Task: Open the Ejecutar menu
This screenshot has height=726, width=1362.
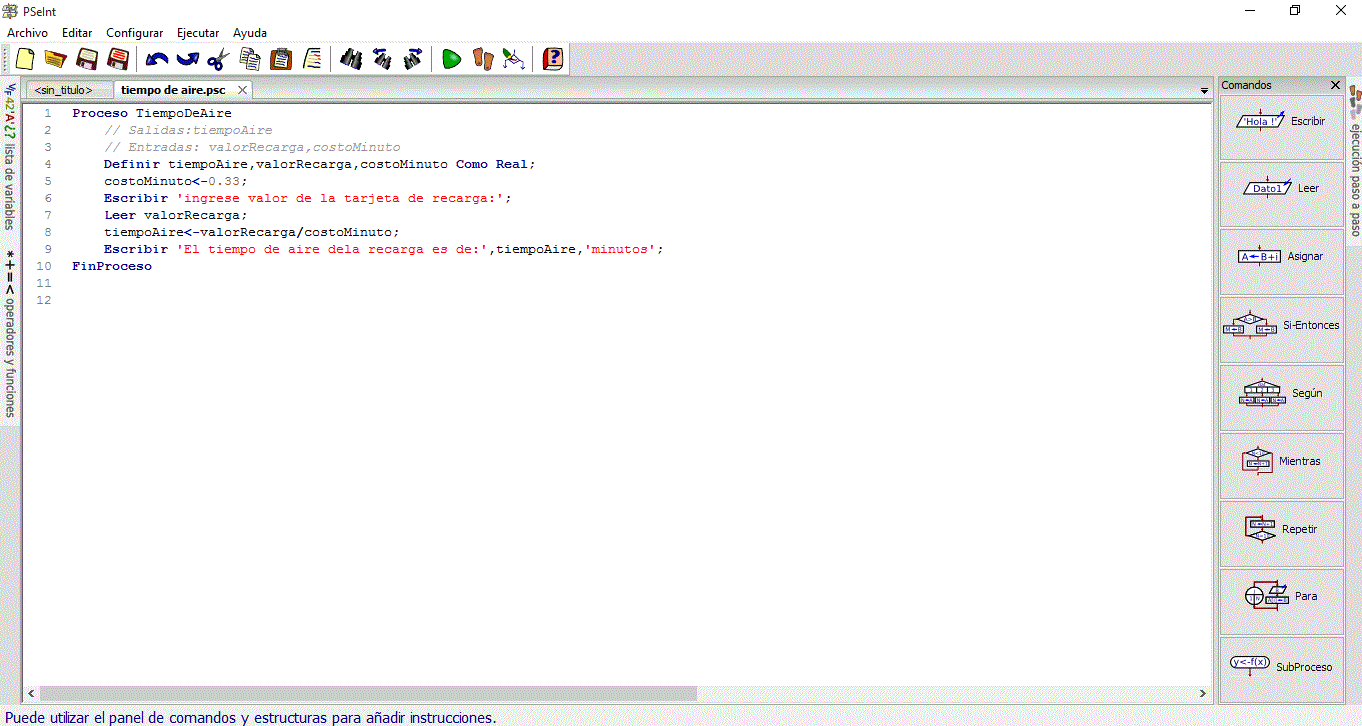Action: [x=197, y=33]
